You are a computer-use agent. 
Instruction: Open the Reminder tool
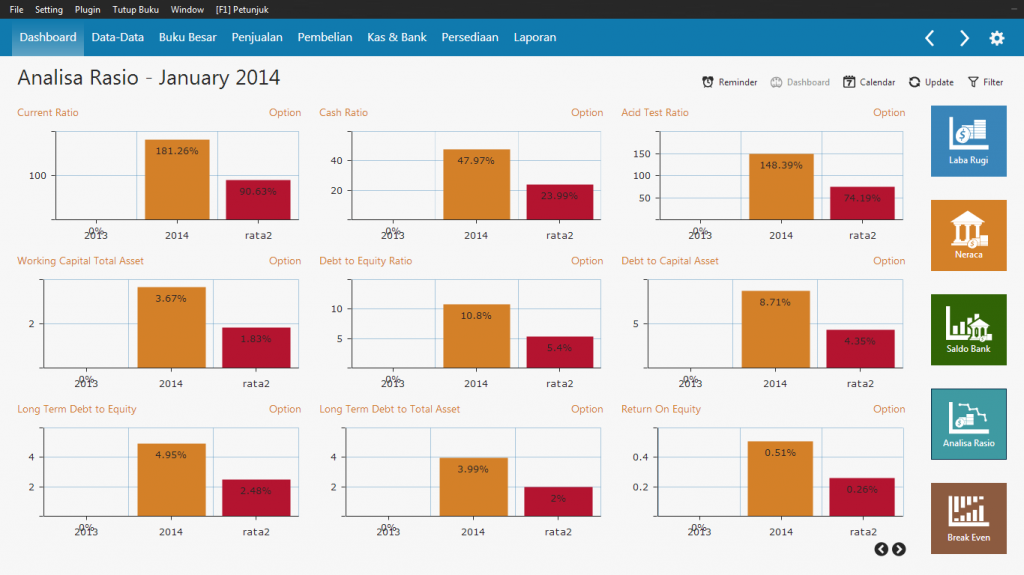click(x=729, y=82)
